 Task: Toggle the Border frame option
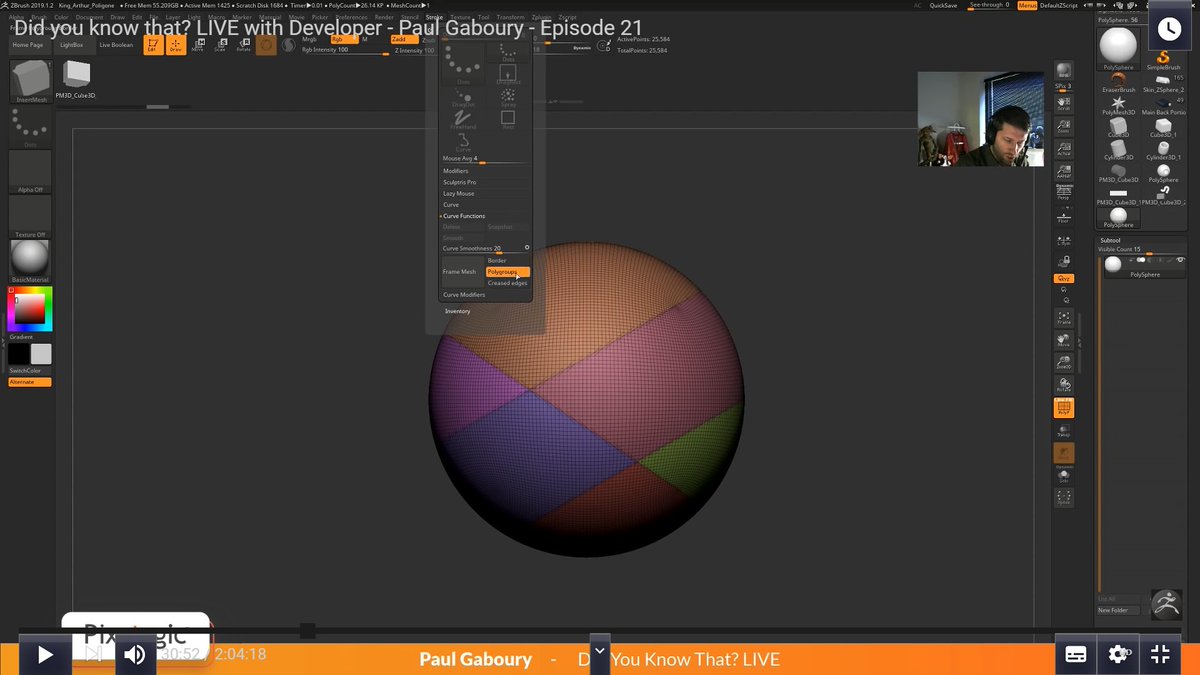point(508,261)
